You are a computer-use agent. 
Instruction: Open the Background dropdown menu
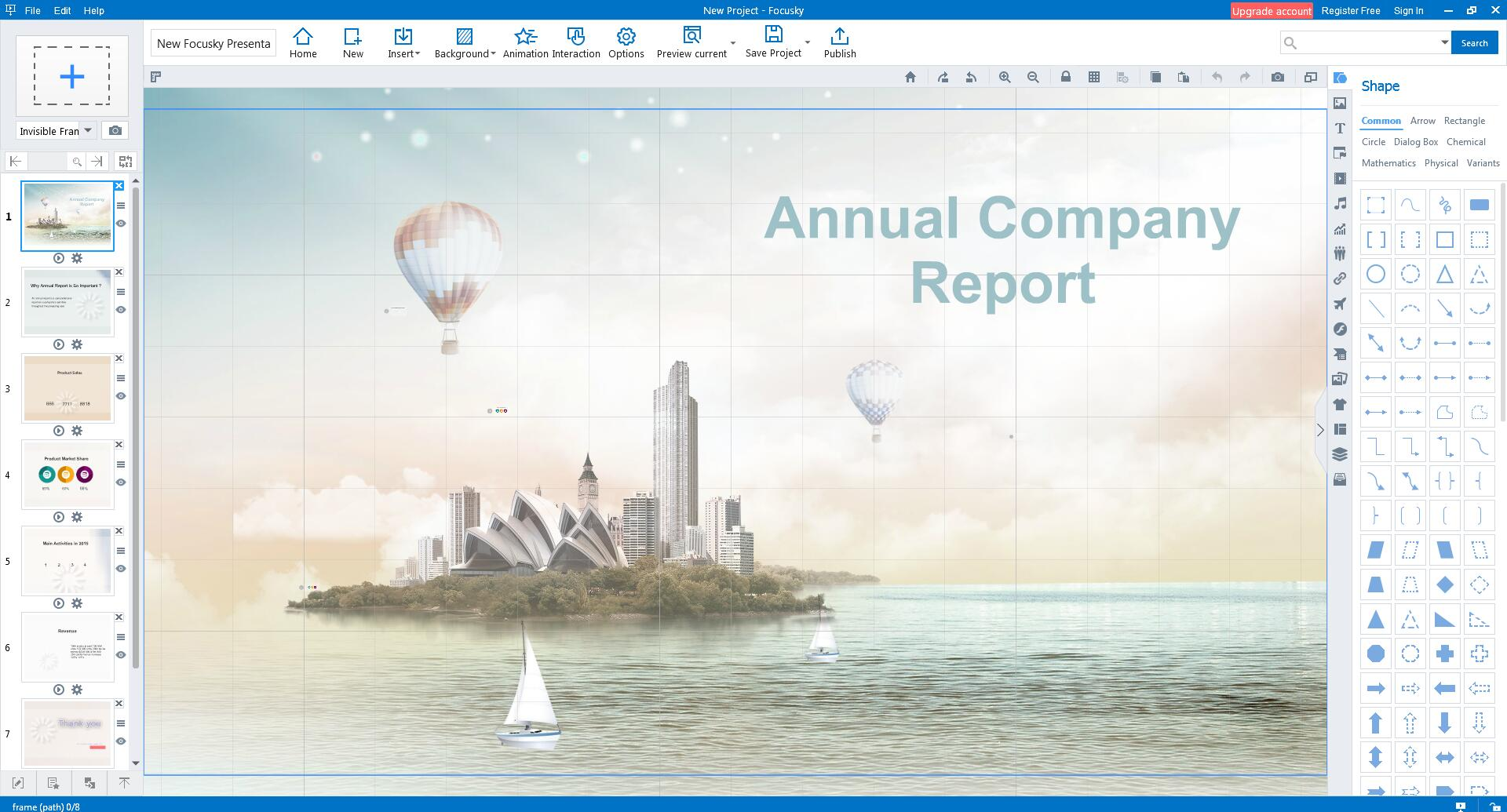(465, 42)
